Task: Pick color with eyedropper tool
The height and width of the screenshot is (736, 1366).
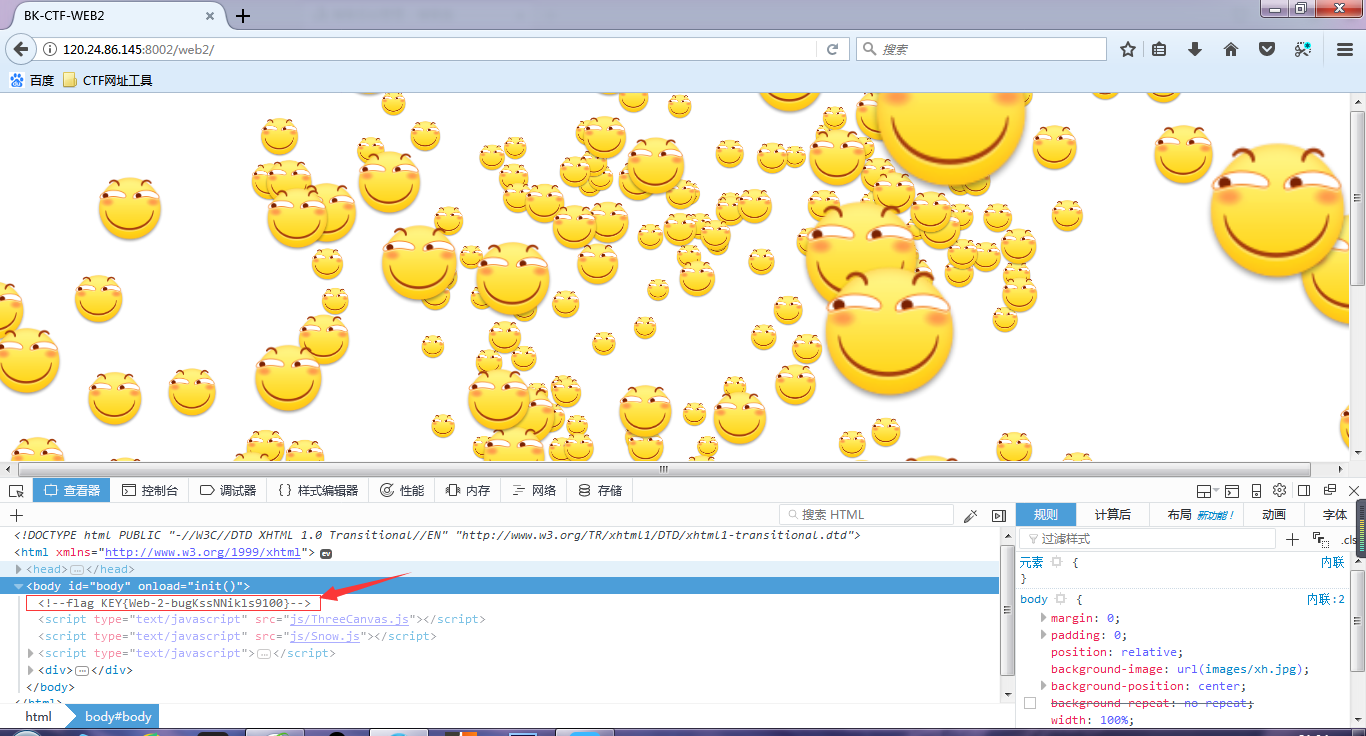Action: (x=970, y=515)
